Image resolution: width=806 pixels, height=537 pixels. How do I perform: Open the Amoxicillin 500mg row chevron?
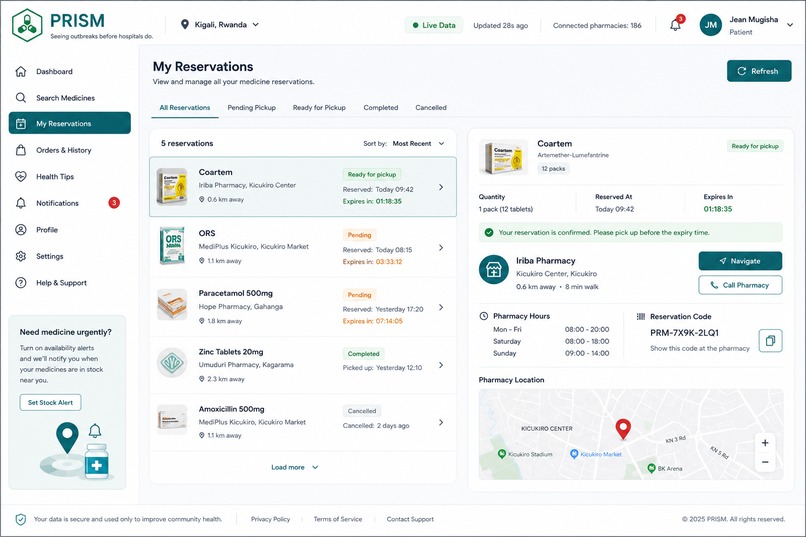[441, 422]
